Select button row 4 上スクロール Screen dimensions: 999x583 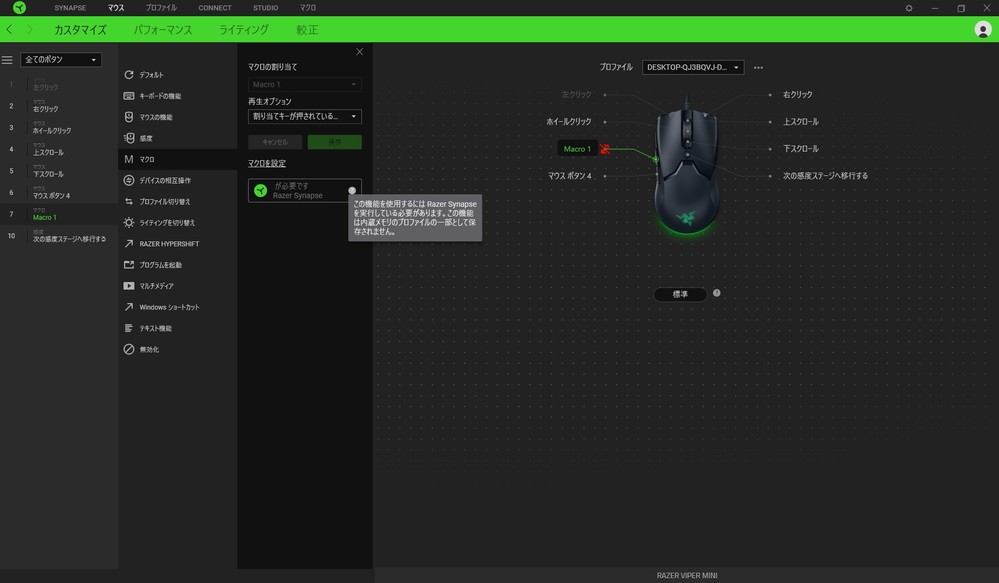59,149
